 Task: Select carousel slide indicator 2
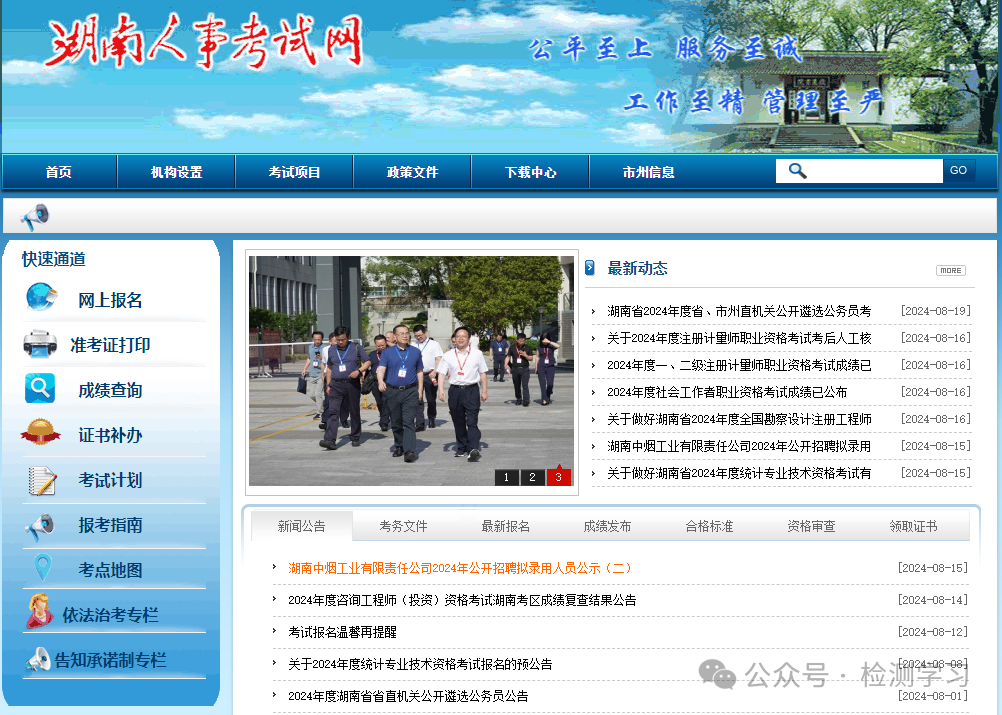[x=531, y=477]
